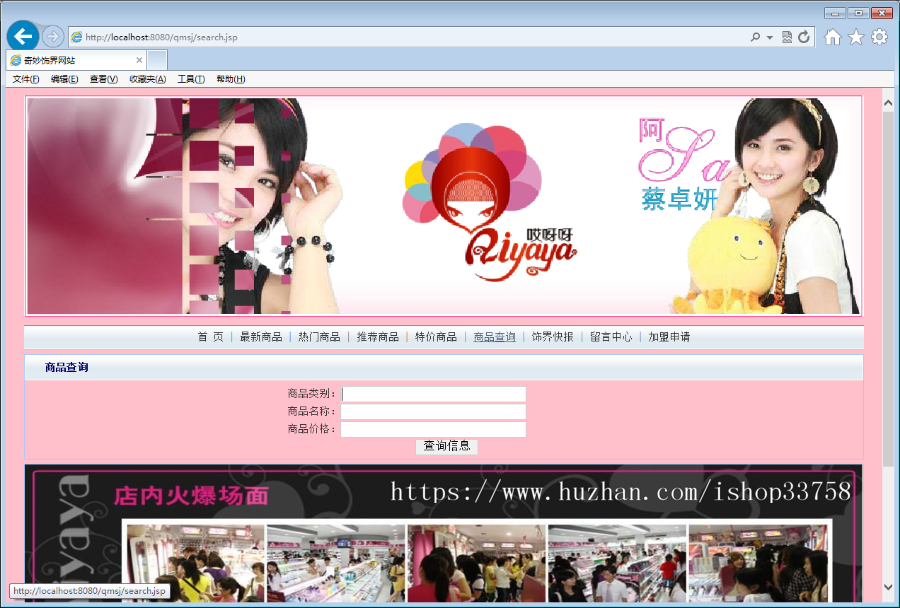900x608 pixels.
Task: Open the search options dropdown arrow
Action: [768, 36]
